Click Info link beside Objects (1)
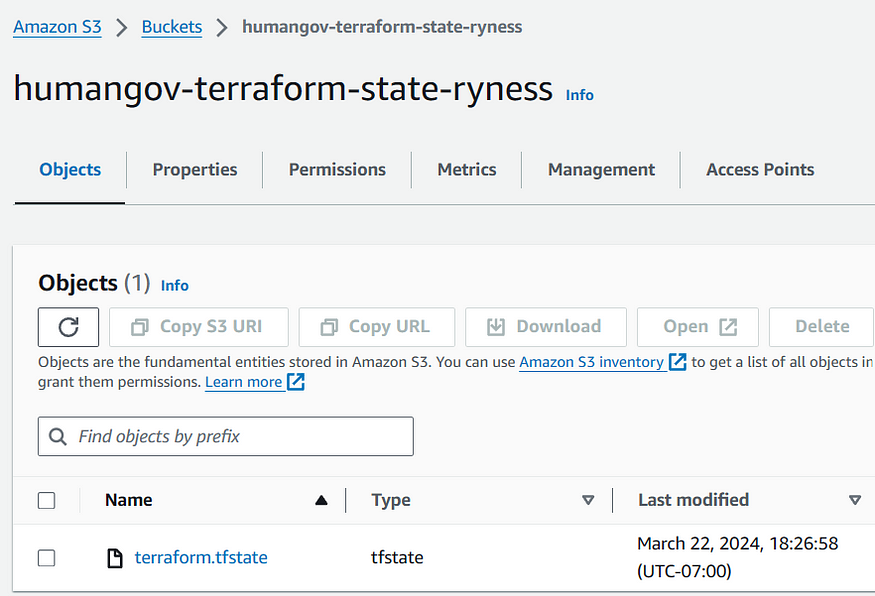Image resolution: width=875 pixels, height=596 pixels. [175, 286]
